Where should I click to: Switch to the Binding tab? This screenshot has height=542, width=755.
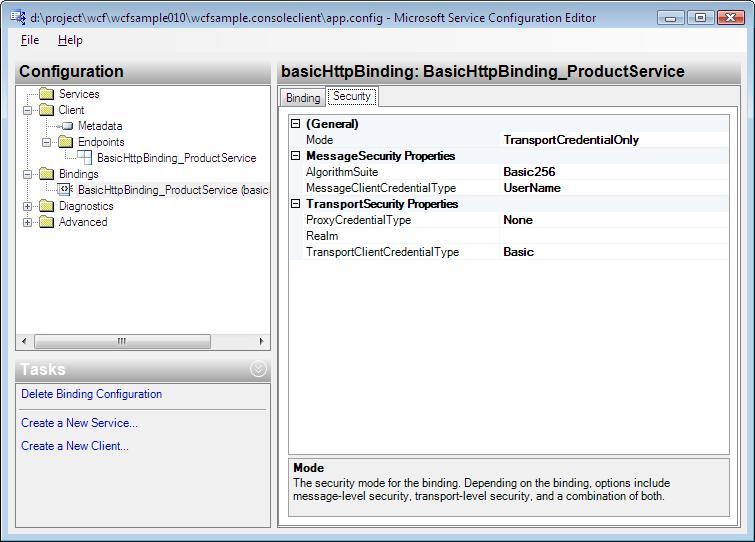(303, 97)
